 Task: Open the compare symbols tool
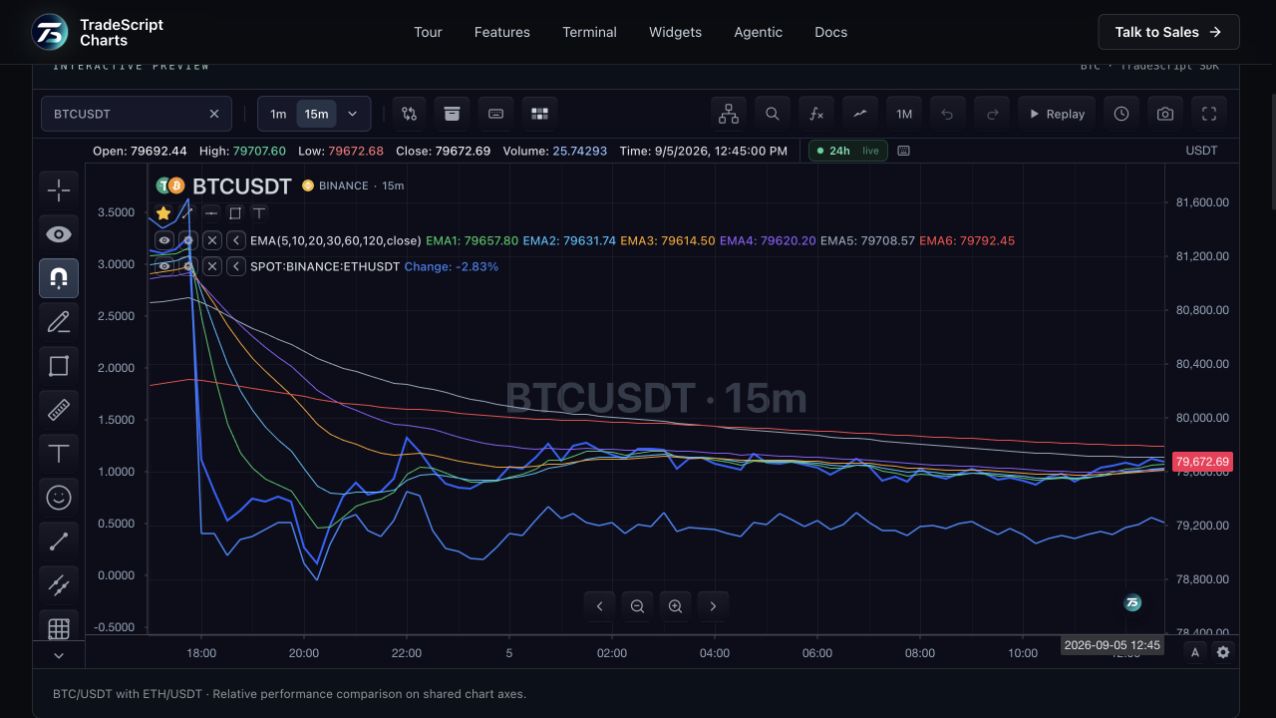(x=409, y=114)
